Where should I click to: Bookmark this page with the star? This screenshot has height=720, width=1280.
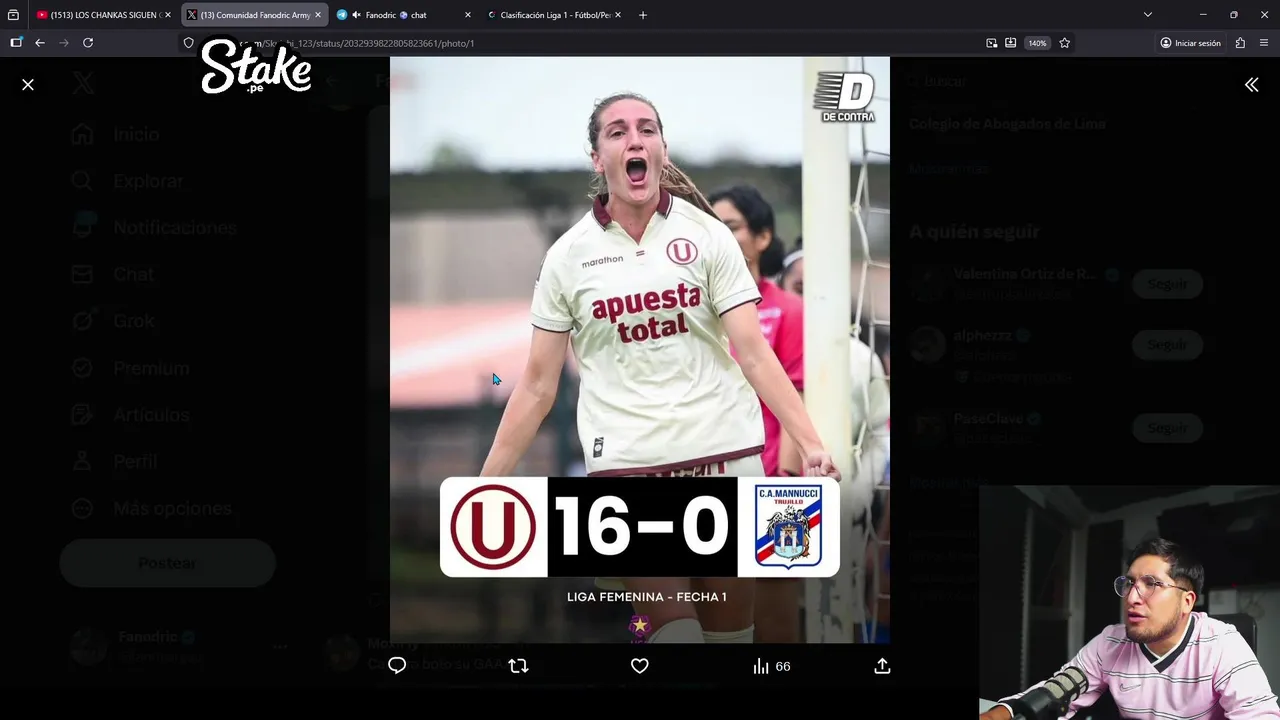click(1065, 43)
